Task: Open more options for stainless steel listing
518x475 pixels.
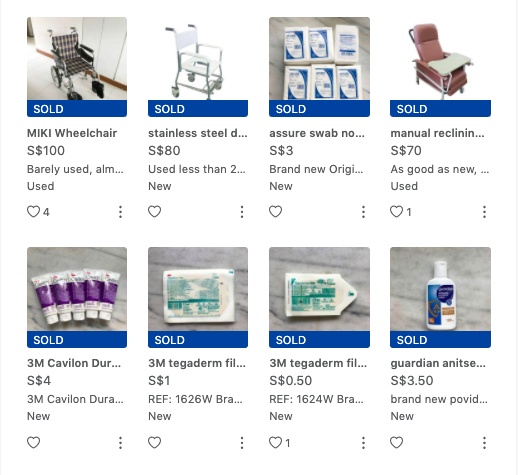Action: (242, 212)
